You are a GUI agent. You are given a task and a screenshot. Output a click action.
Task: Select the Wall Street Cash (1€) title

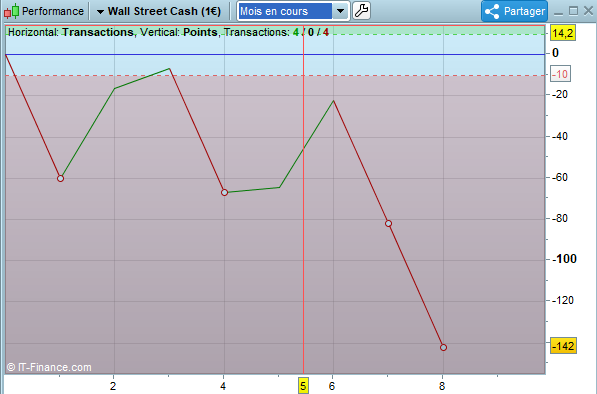coord(164,11)
